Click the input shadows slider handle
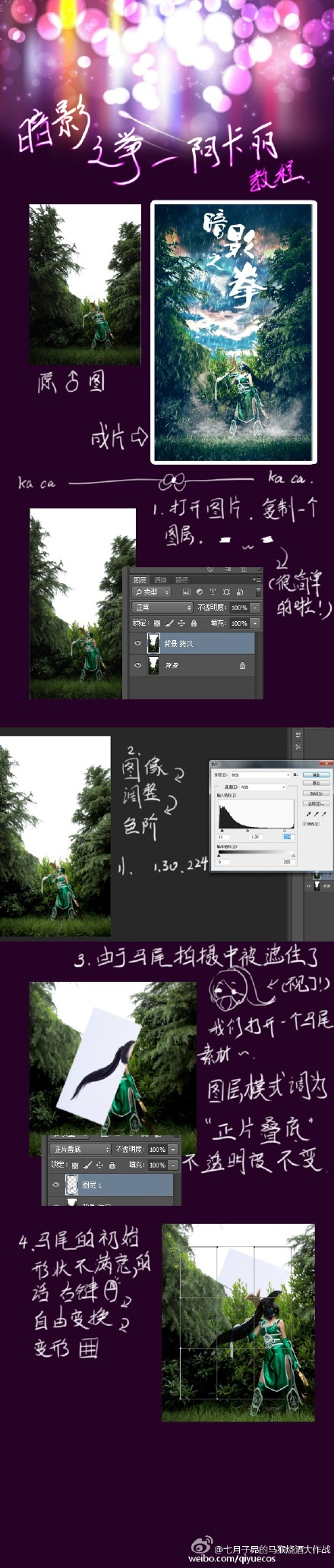The width and height of the screenshot is (334, 1568). (x=222, y=831)
